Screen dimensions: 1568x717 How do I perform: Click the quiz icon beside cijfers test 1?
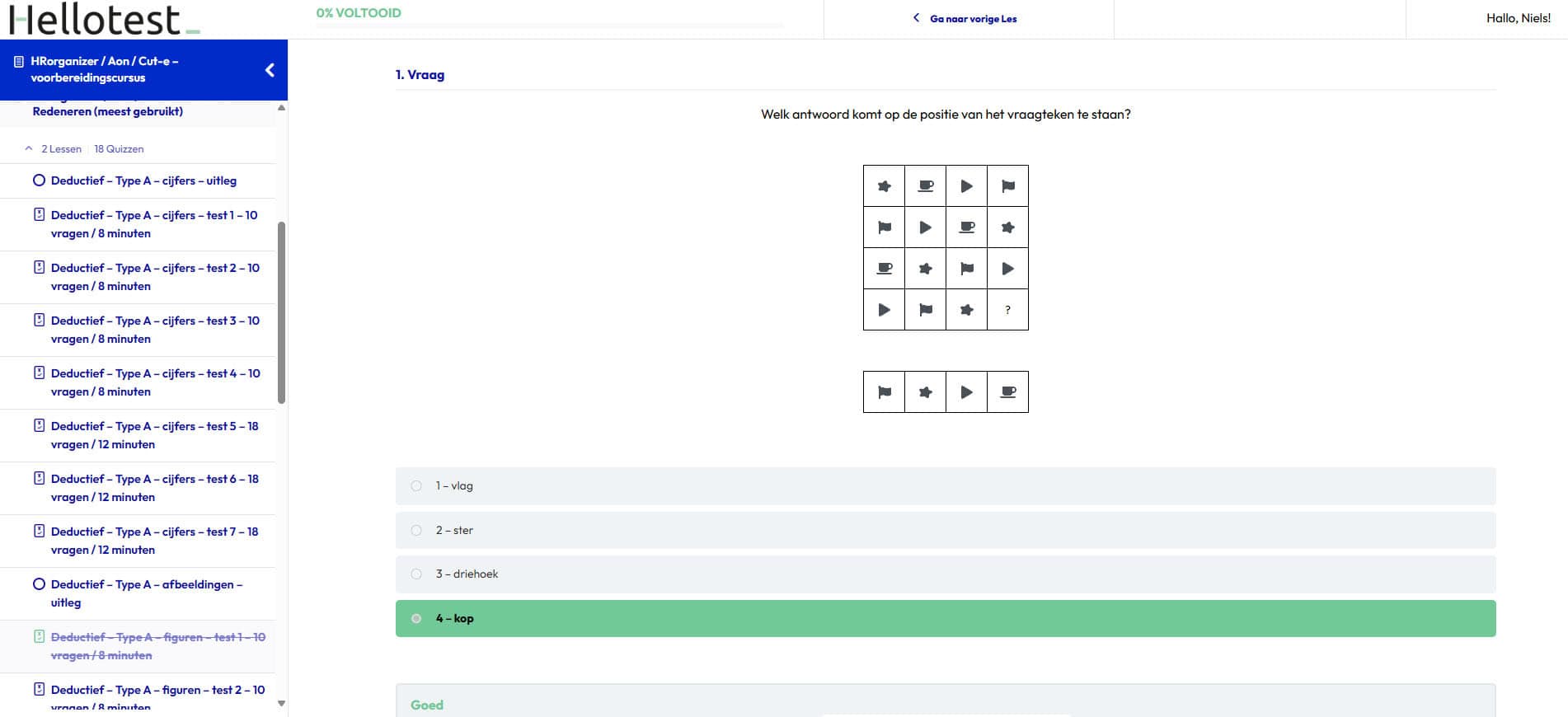pos(39,215)
